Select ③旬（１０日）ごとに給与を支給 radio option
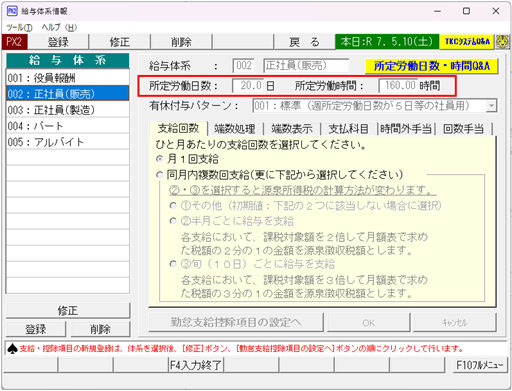The width and height of the screenshot is (512, 391). tap(173, 264)
